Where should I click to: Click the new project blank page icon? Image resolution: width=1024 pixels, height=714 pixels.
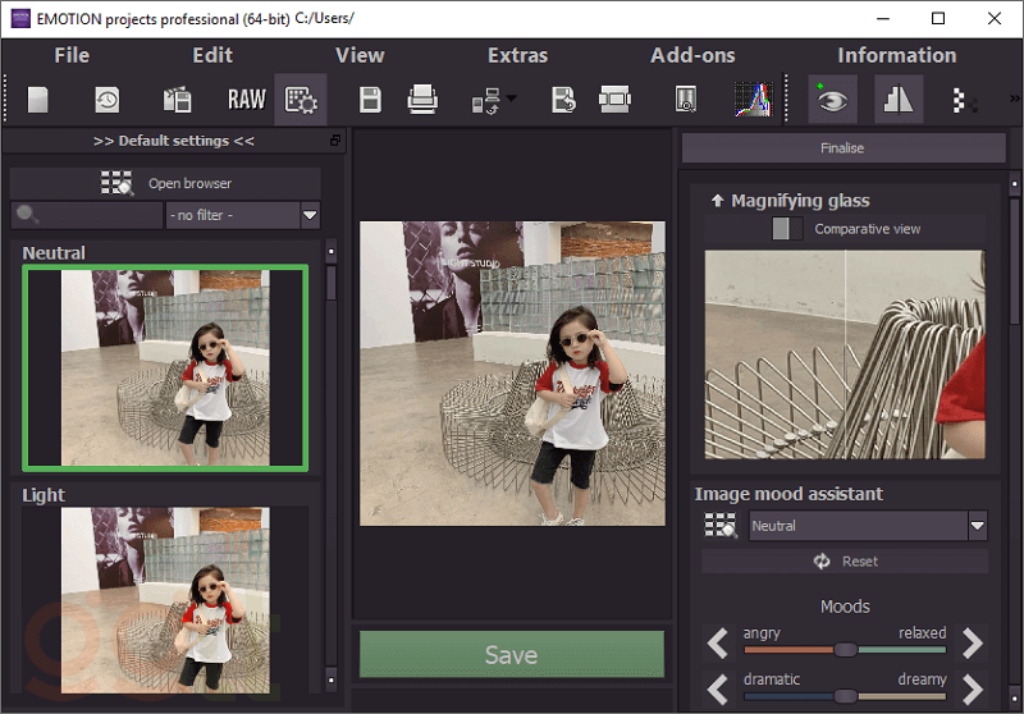pos(38,99)
